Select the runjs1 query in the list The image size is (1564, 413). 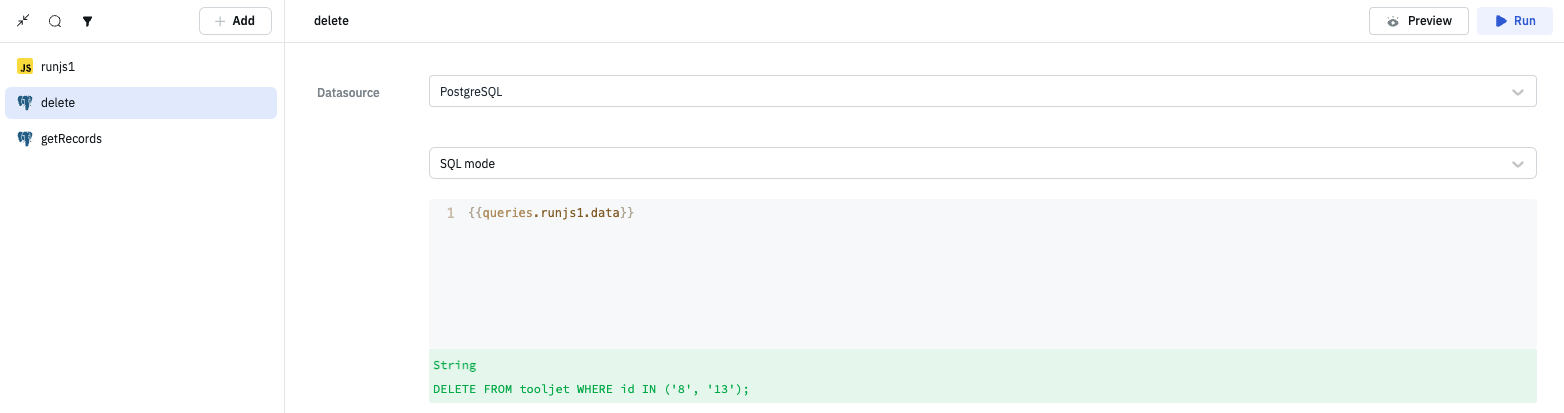(58, 67)
